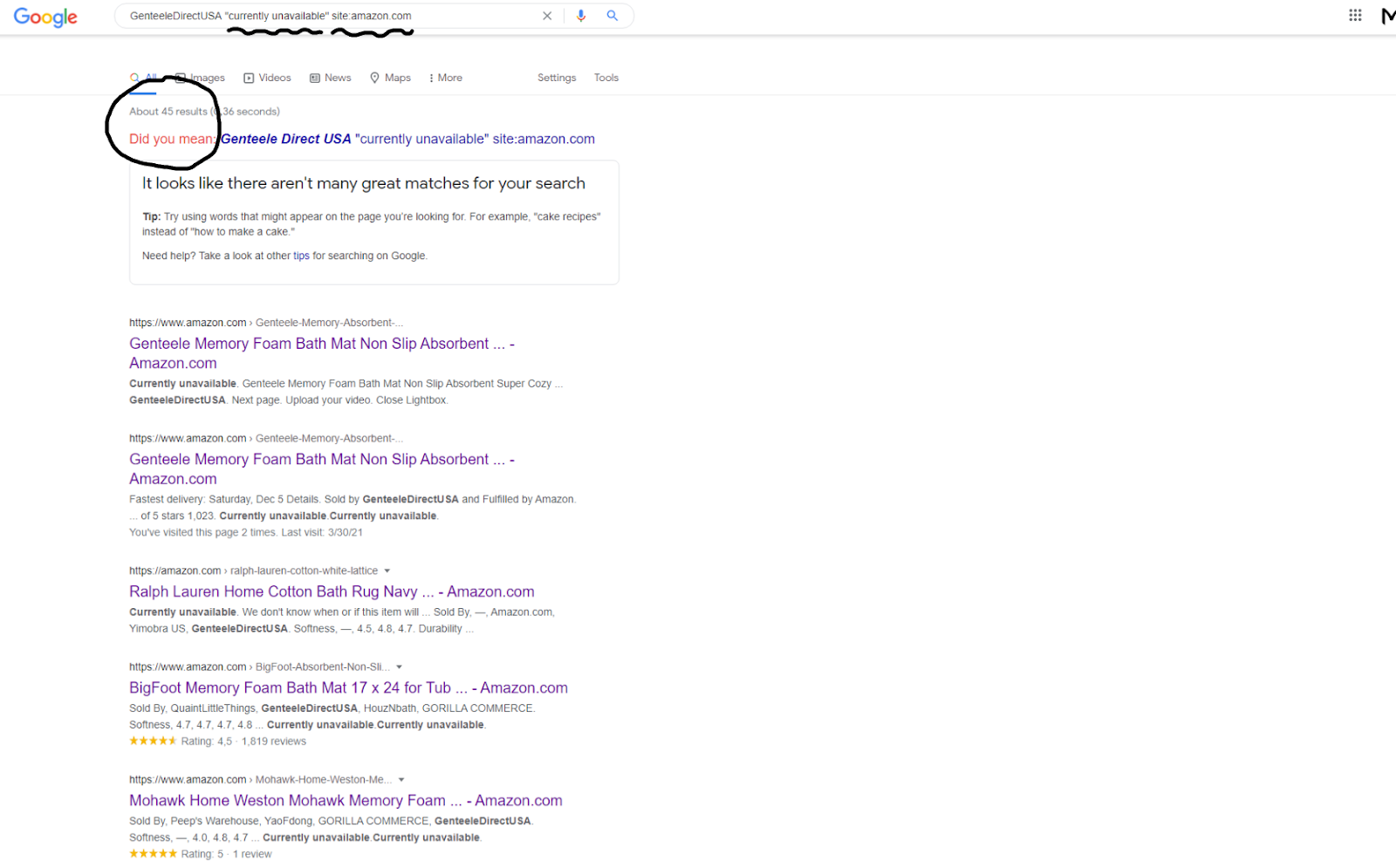Switch to the Videos tab

(x=267, y=78)
